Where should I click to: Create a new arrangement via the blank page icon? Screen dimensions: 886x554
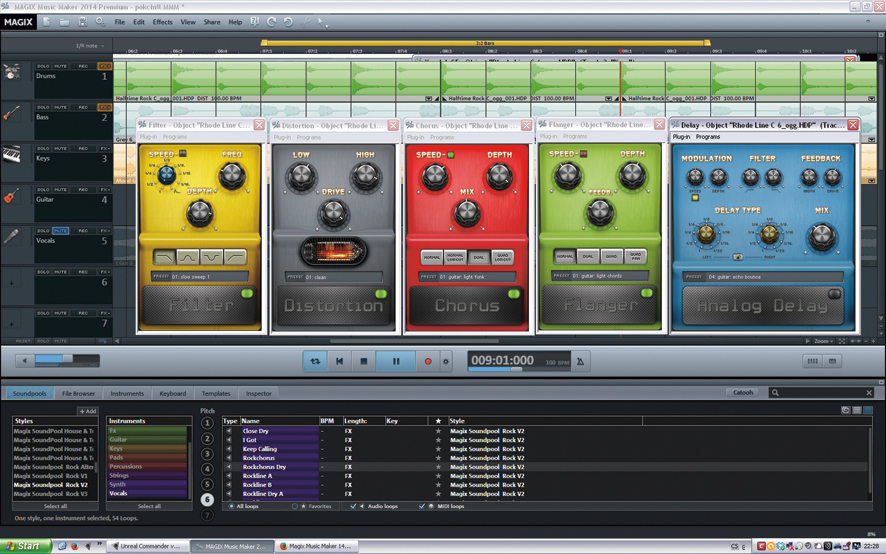pos(46,22)
